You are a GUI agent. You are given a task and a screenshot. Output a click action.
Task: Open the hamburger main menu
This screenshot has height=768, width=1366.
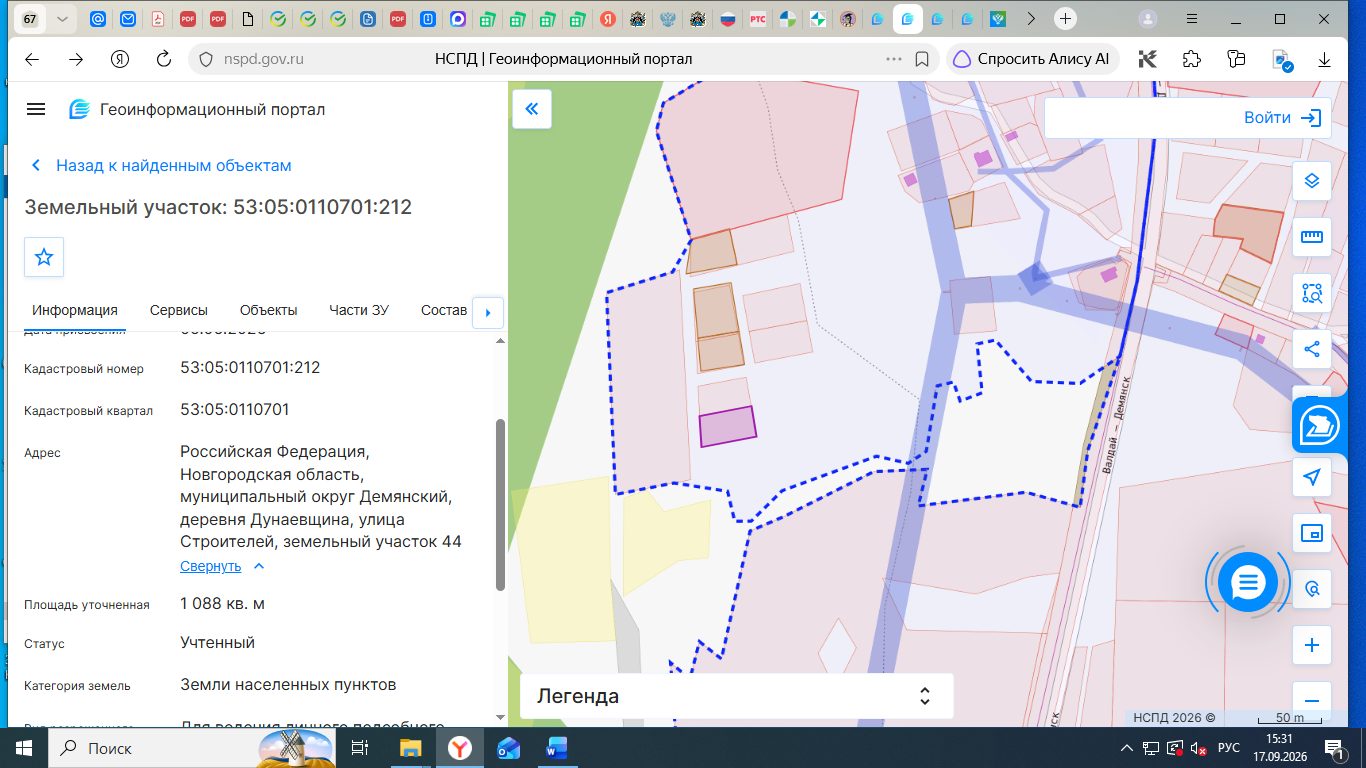pyautogui.click(x=36, y=109)
